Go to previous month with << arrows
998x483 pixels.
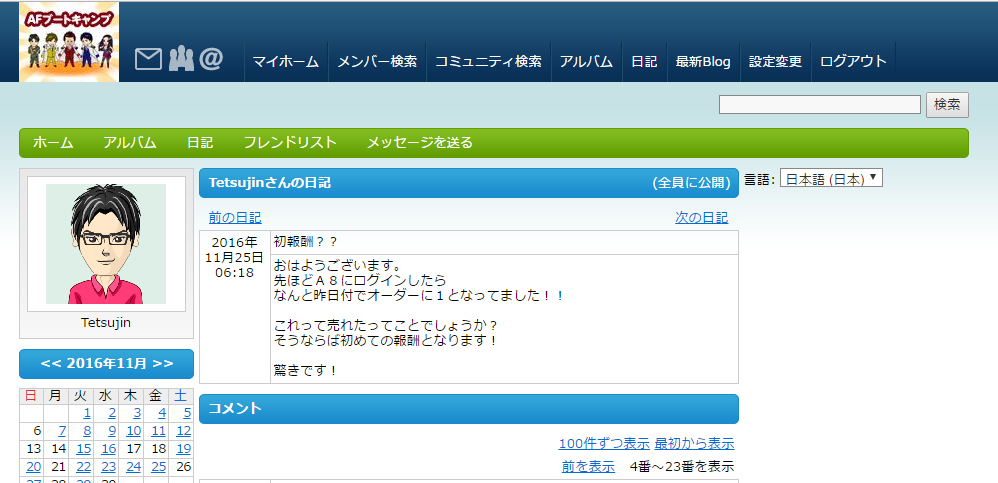(52, 364)
